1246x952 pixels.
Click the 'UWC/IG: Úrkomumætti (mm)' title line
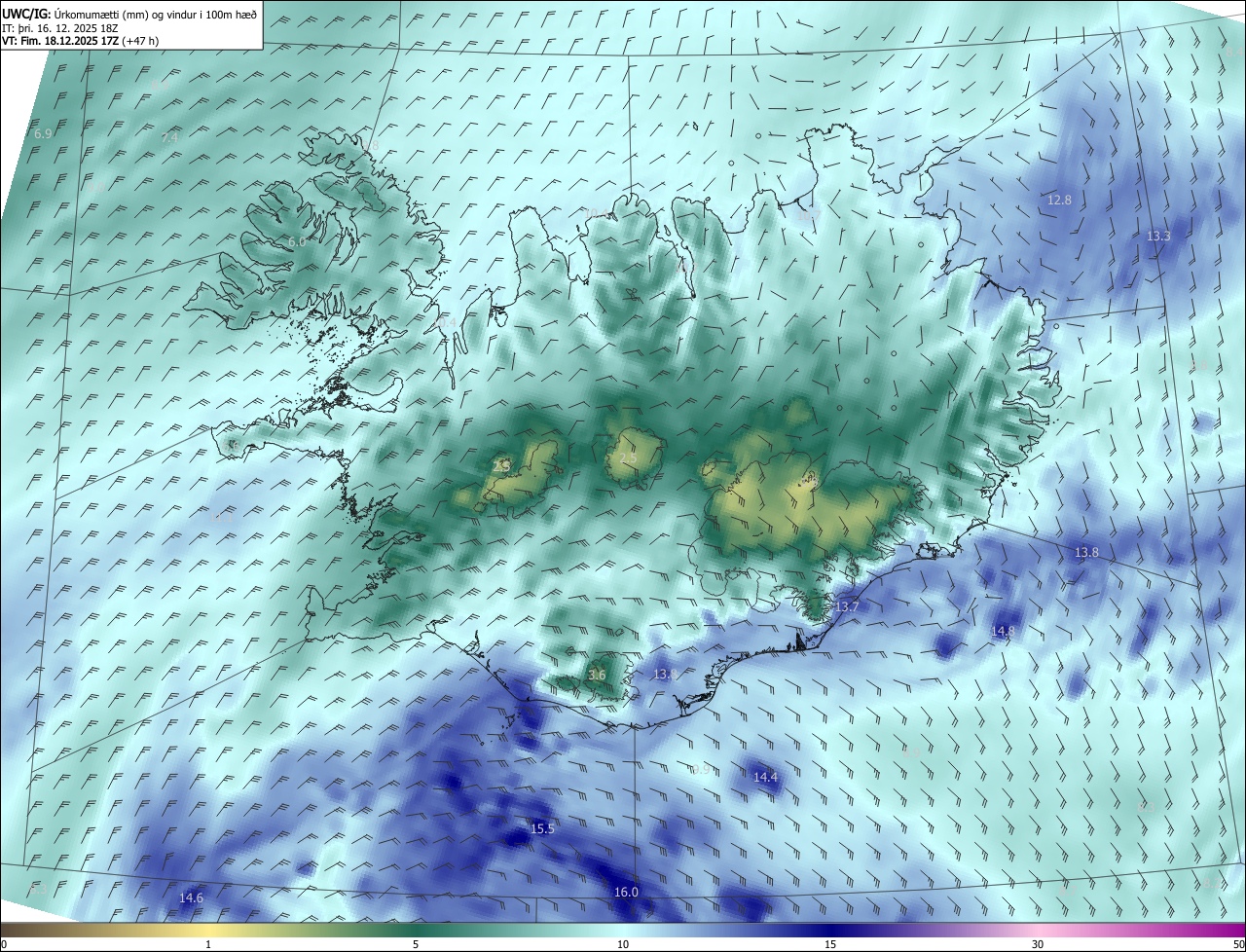tap(129, 14)
